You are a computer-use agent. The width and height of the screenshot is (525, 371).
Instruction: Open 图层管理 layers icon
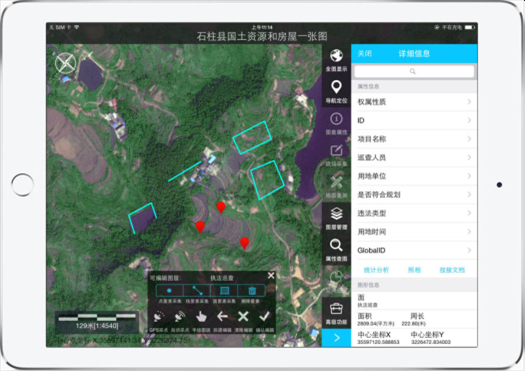(336, 214)
